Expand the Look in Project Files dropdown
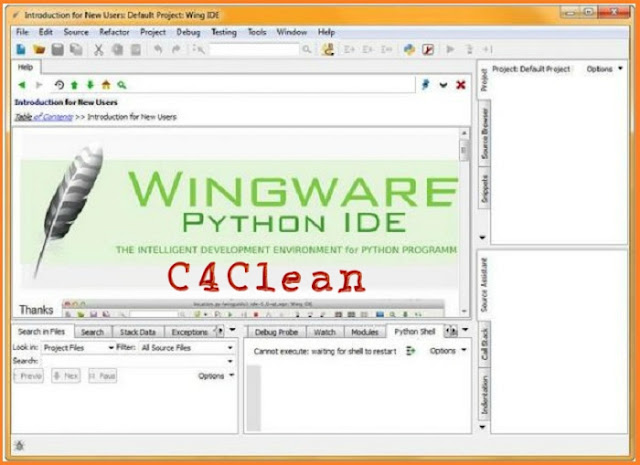The image size is (640, 465). pyautogui.click(x=78, y=348)
